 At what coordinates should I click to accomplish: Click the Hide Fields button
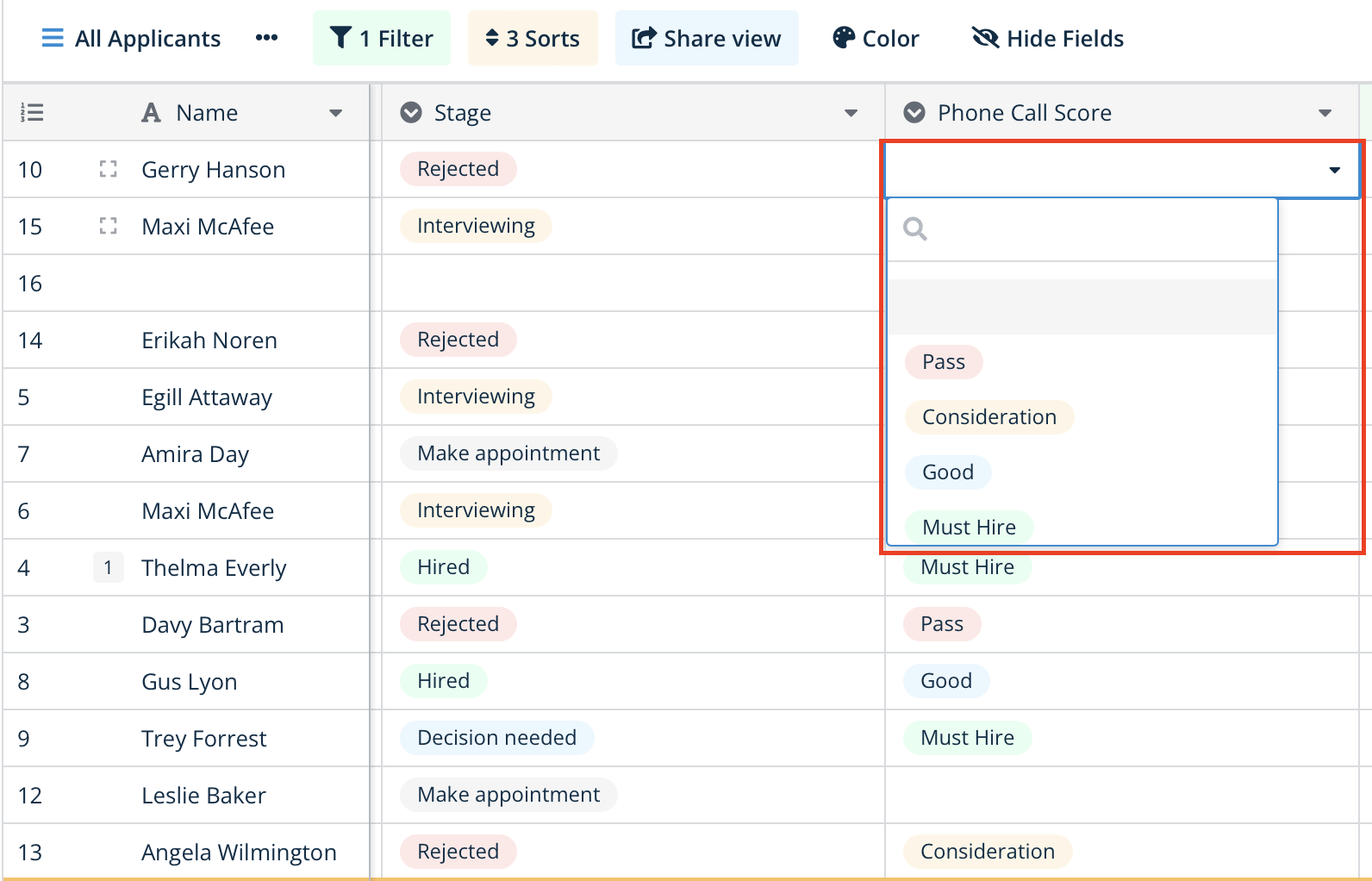coord(1048,39)
